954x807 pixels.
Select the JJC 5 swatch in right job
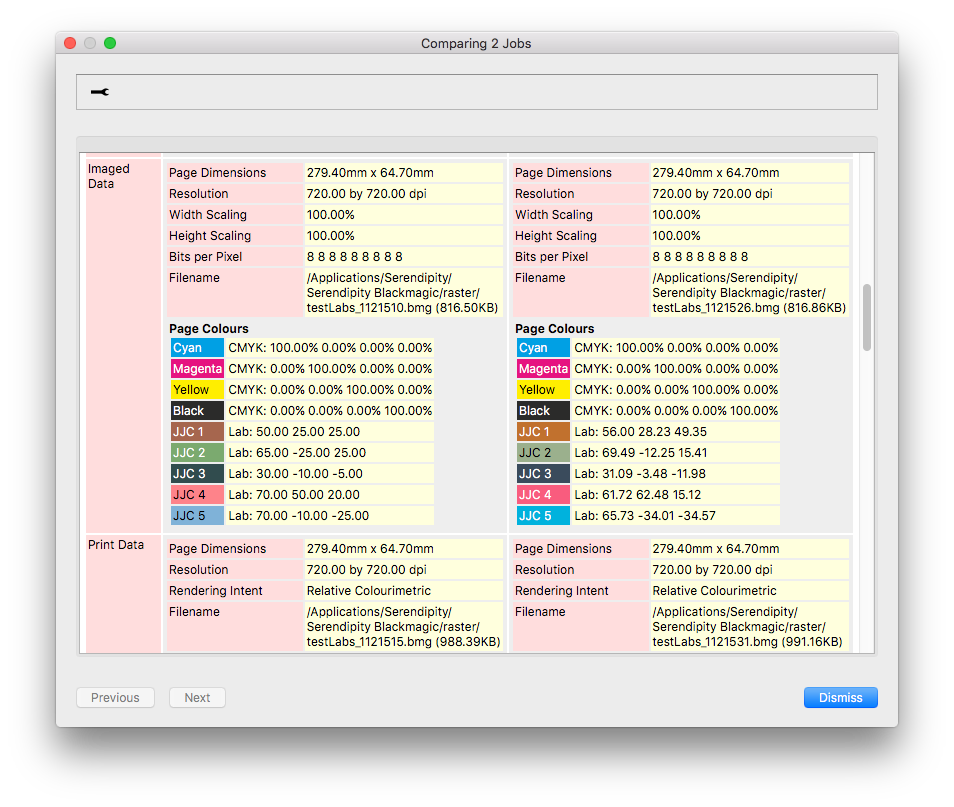click(x=543, y=515)
